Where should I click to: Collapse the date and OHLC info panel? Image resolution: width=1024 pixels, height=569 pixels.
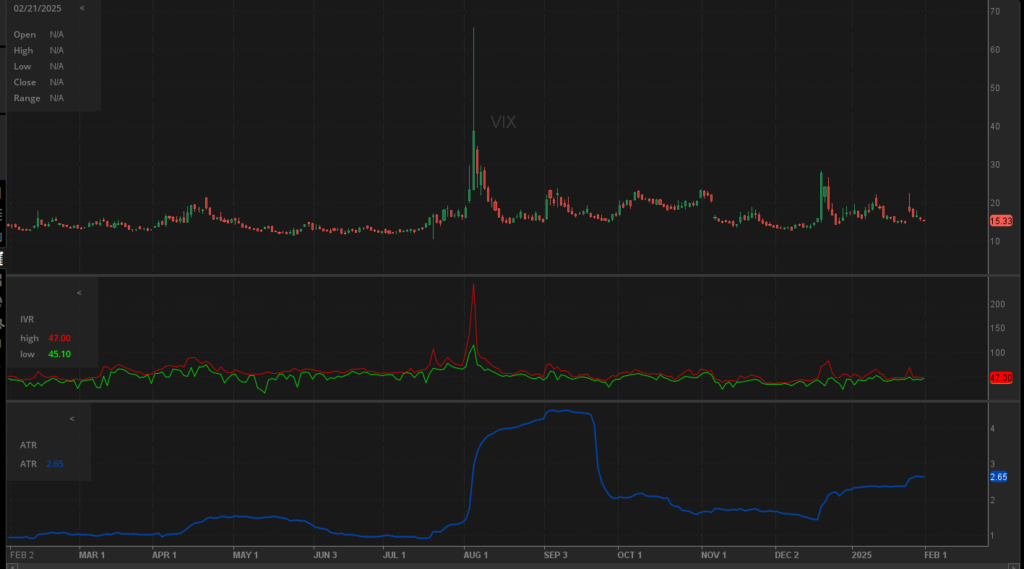click(x=82, y=8)
